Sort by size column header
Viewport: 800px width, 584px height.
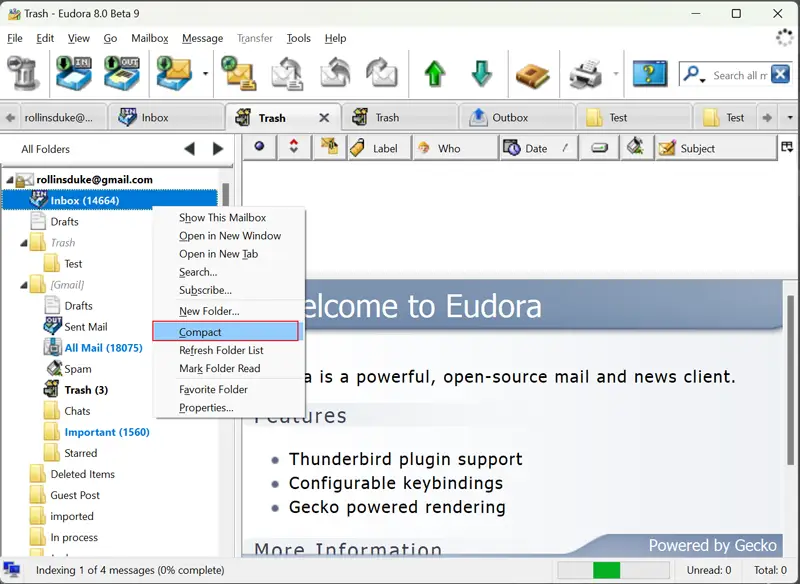click(599, 147)
